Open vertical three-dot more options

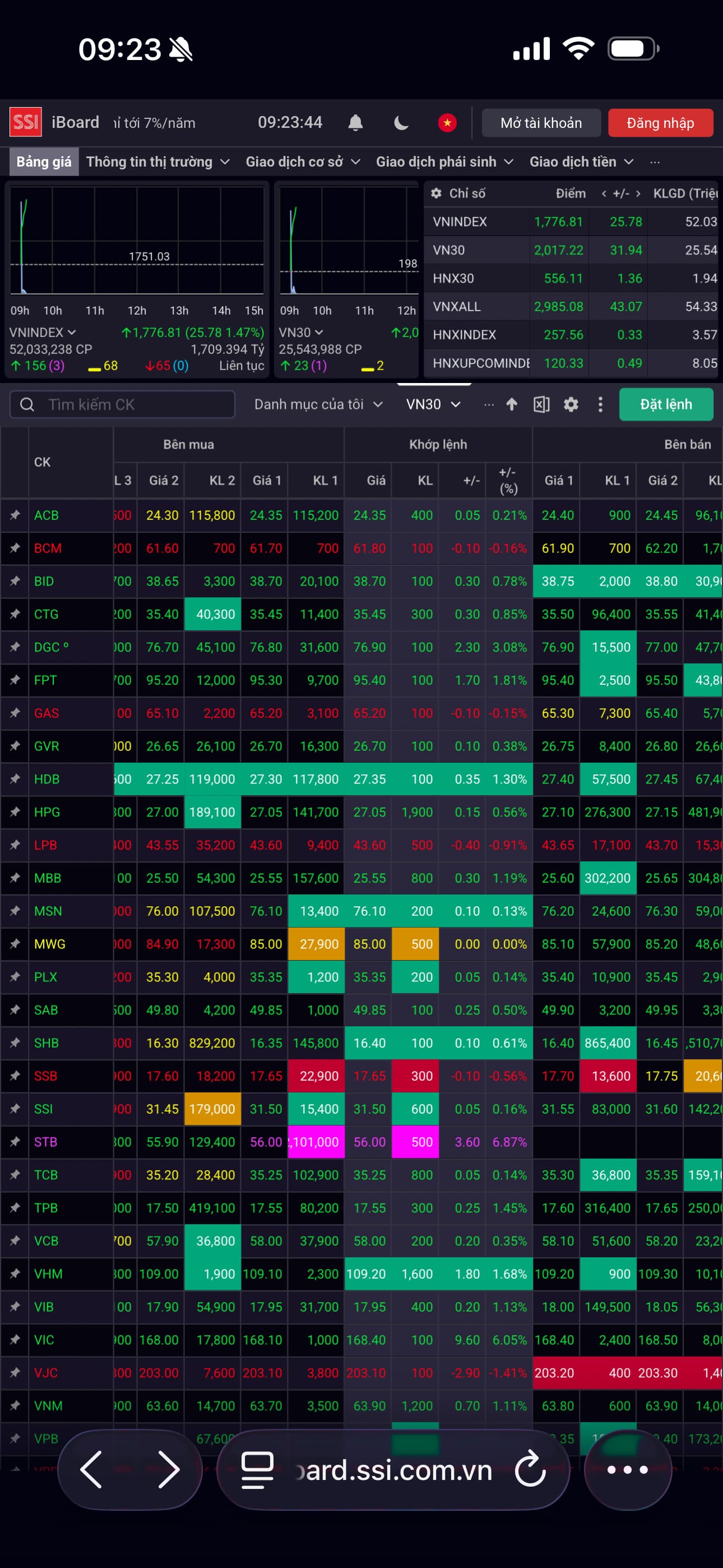click(600, 405)
